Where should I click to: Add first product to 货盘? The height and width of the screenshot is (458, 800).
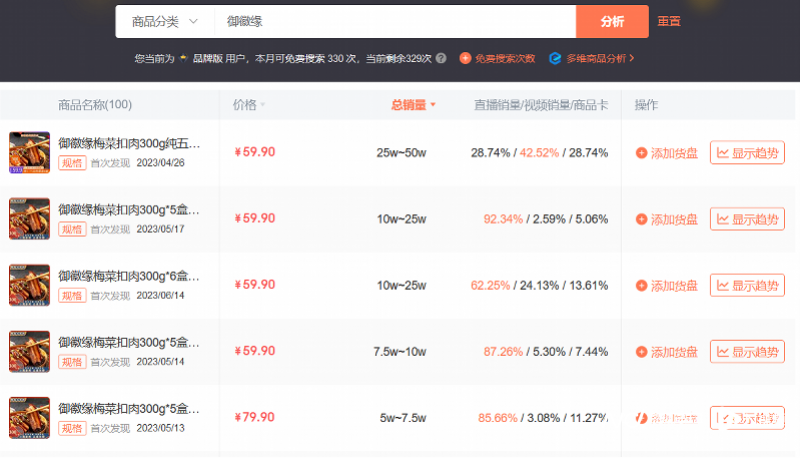666,153
